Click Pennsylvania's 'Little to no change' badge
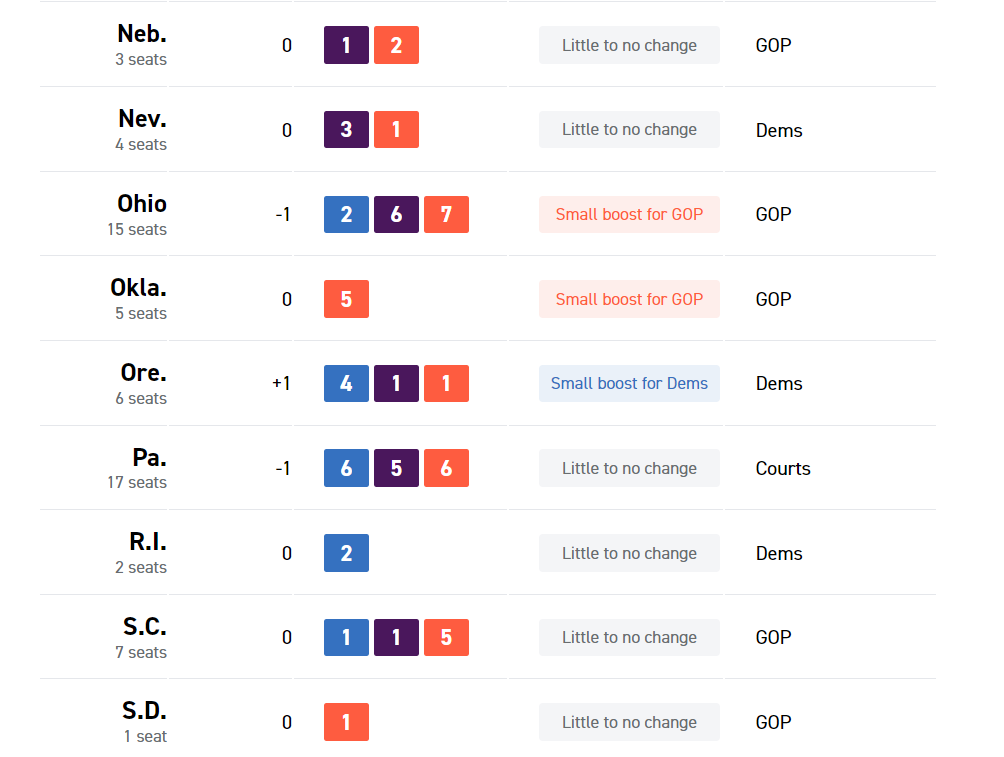 click(629, 468)
